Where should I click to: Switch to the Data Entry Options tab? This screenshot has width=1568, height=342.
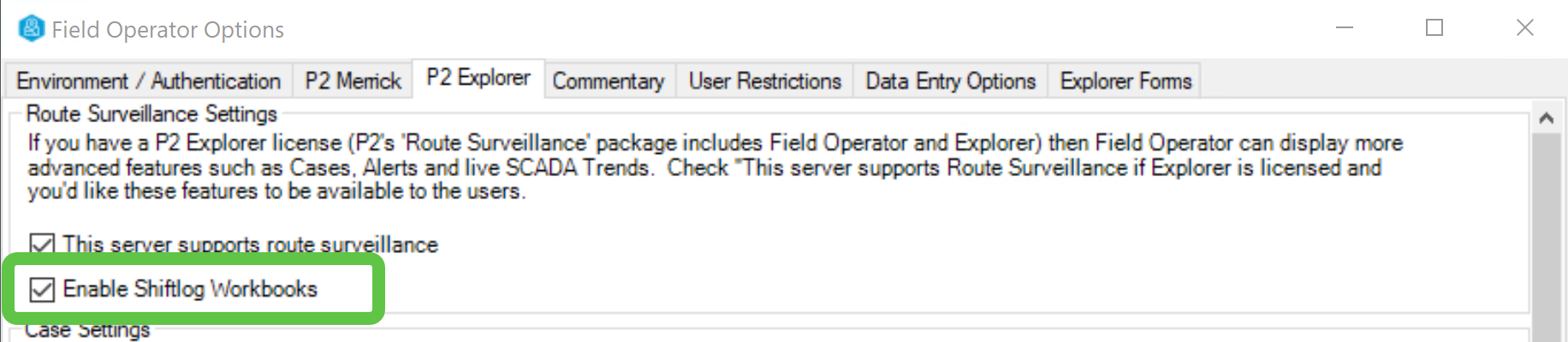[950, 81]
